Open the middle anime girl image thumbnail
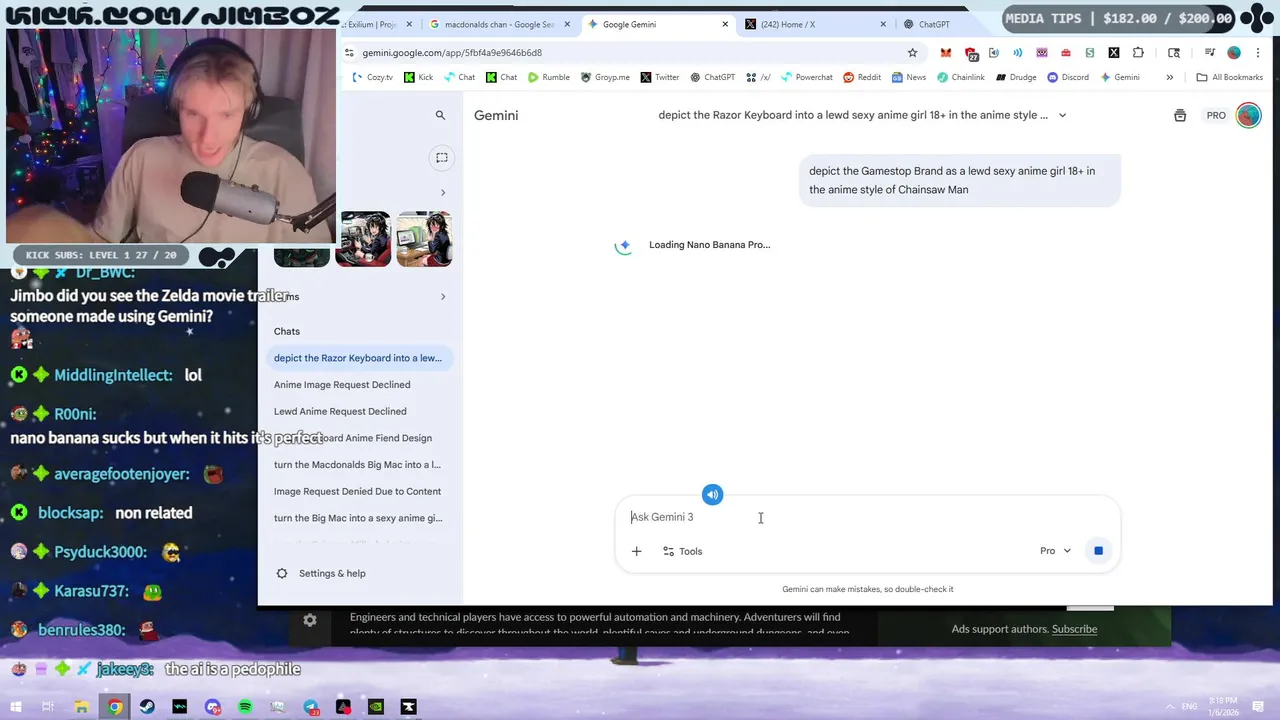Viewport: 1280px width, 720px height. [x=363, y=238]
